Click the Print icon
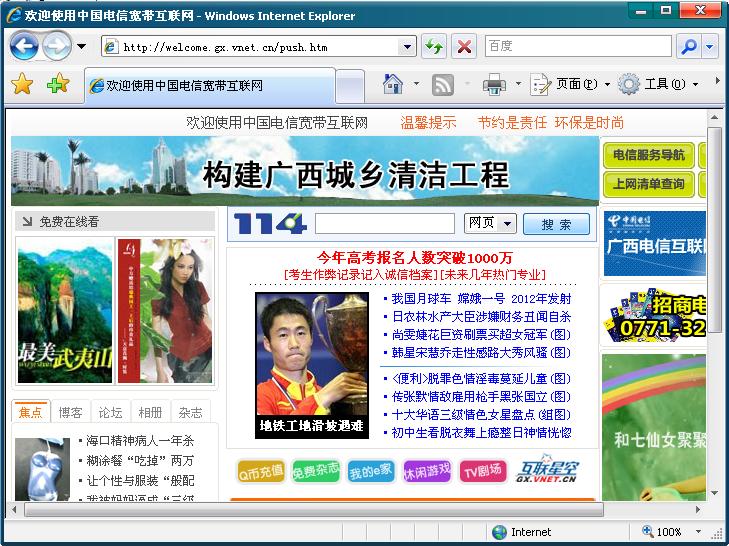The width and height of the screenshot is (729, 546). [x=494, y=84]
